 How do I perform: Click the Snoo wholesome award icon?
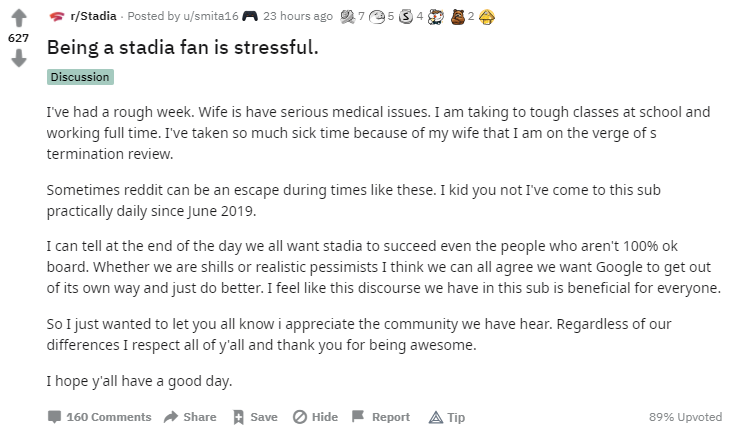pos(436,17)
